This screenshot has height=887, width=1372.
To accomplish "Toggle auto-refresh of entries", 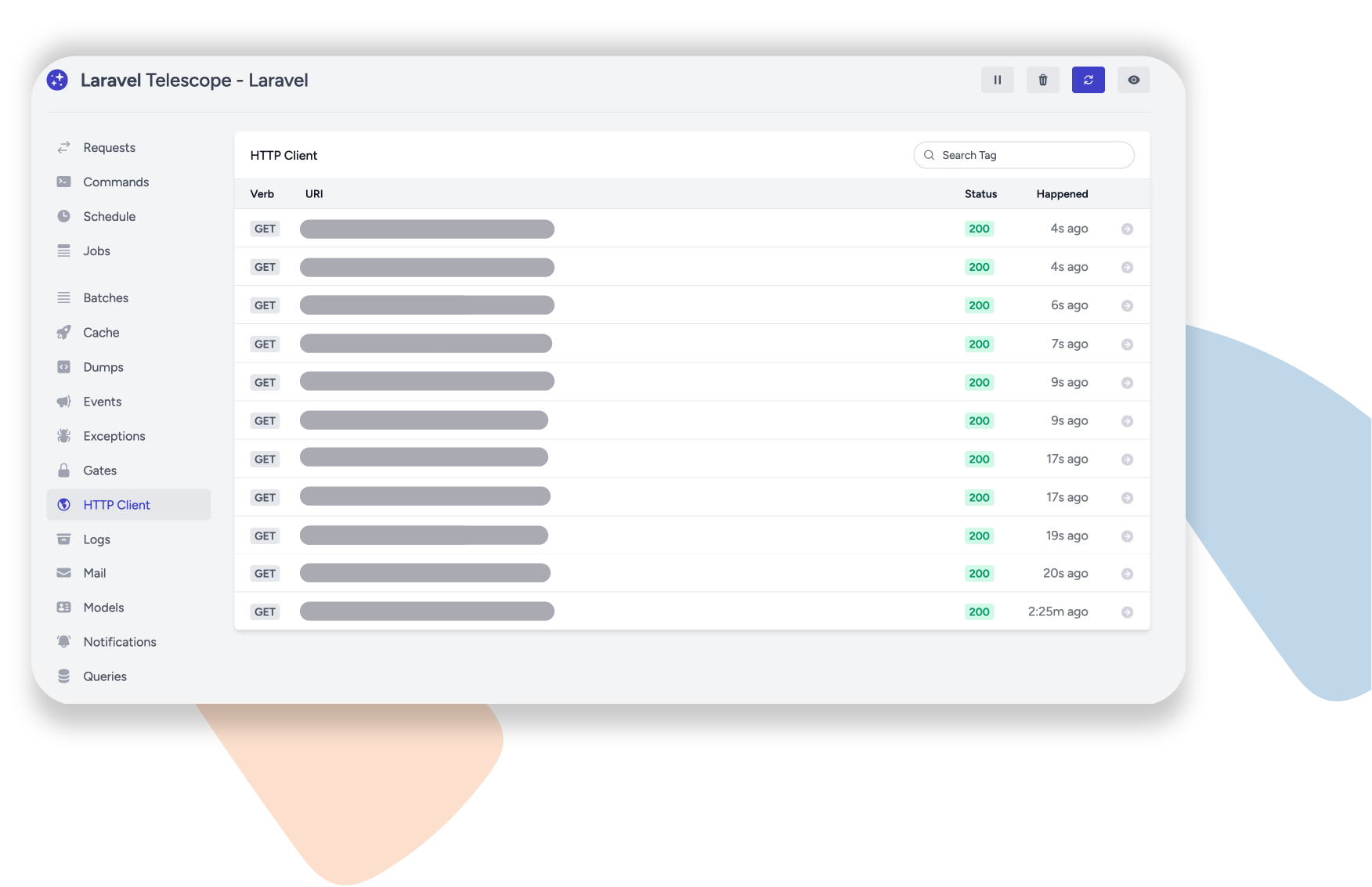I will [1088, 80].
